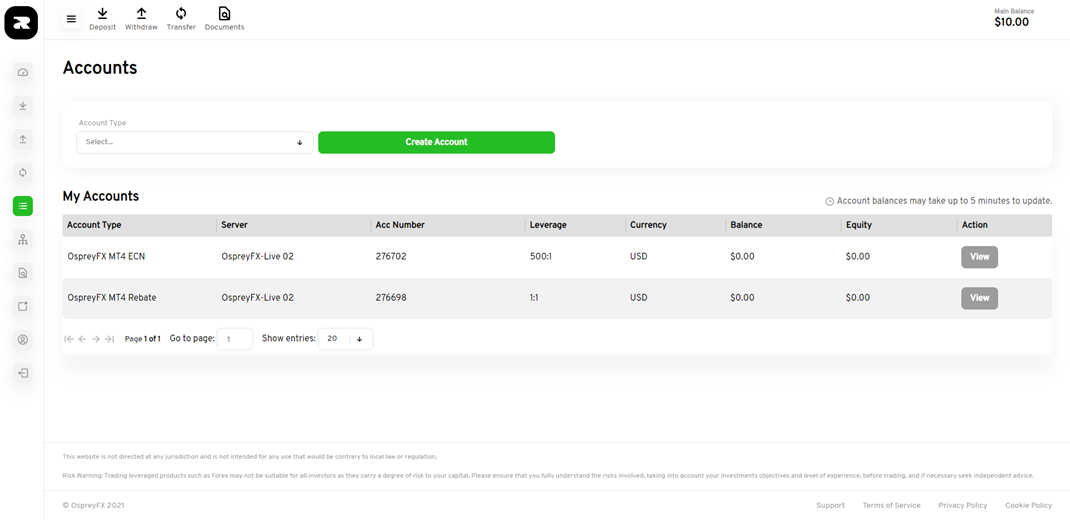Viewport: 1070px width, 520px height.
Task: Open the Cookie Policy link
Action: click(x=1028, y=506)
